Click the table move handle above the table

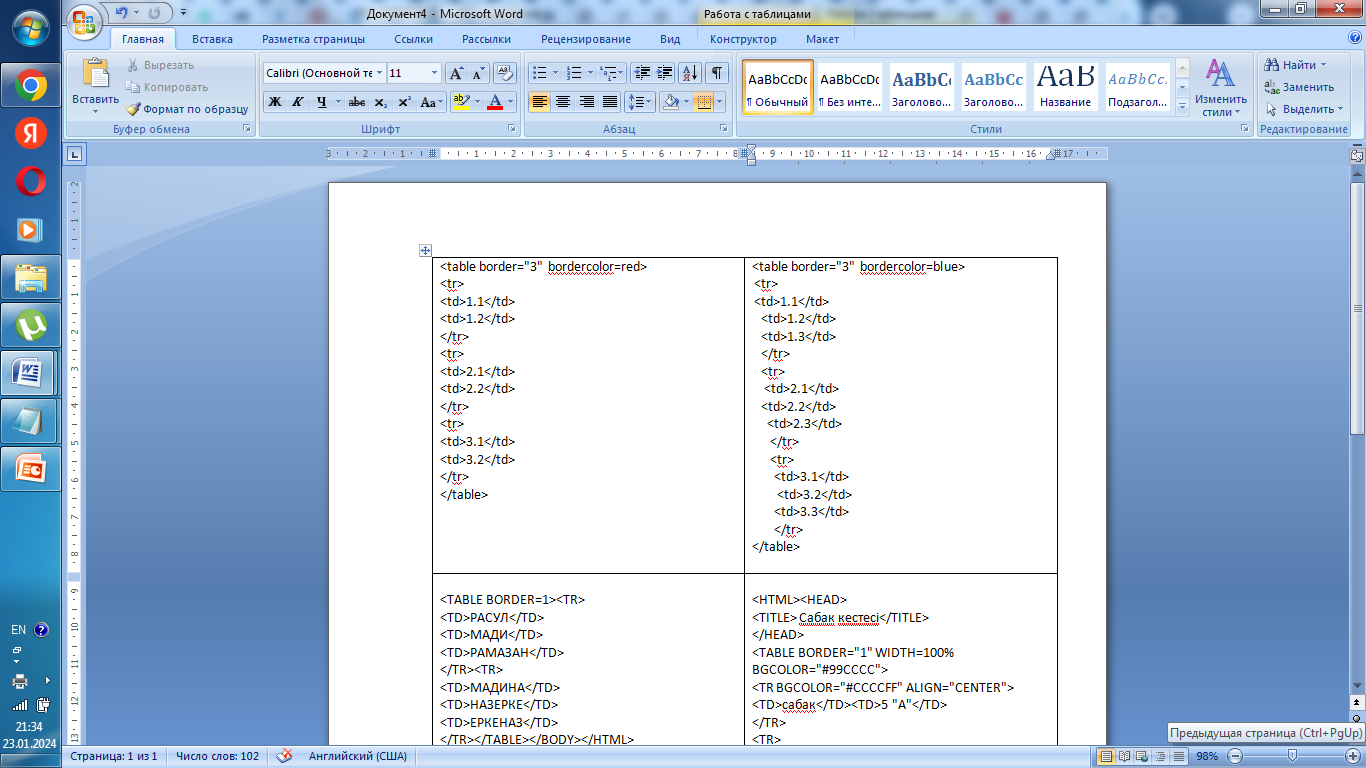[425, 250]
